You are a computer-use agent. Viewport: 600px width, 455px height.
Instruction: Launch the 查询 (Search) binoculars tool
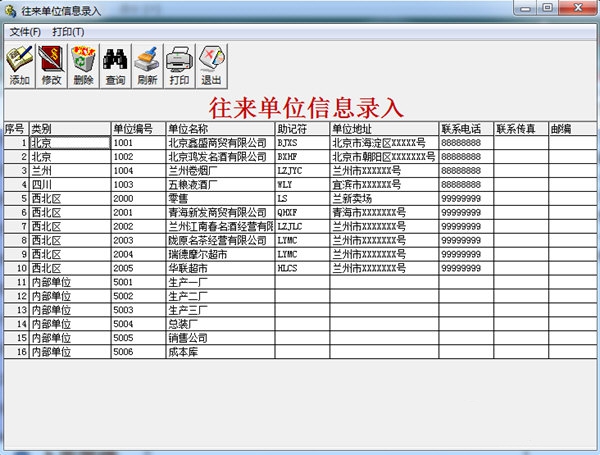click(x=115, y=66)
